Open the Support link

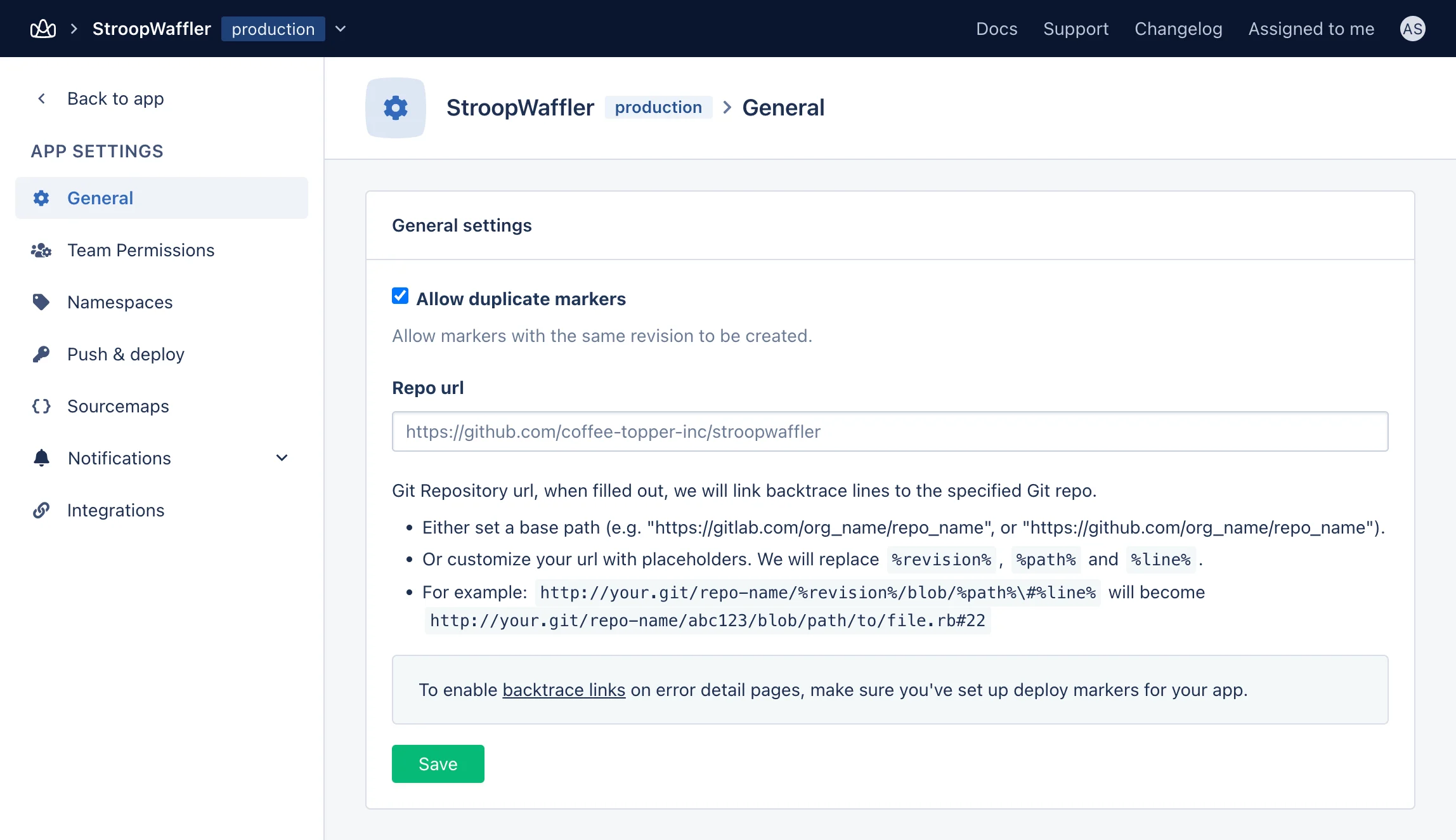1076,29
